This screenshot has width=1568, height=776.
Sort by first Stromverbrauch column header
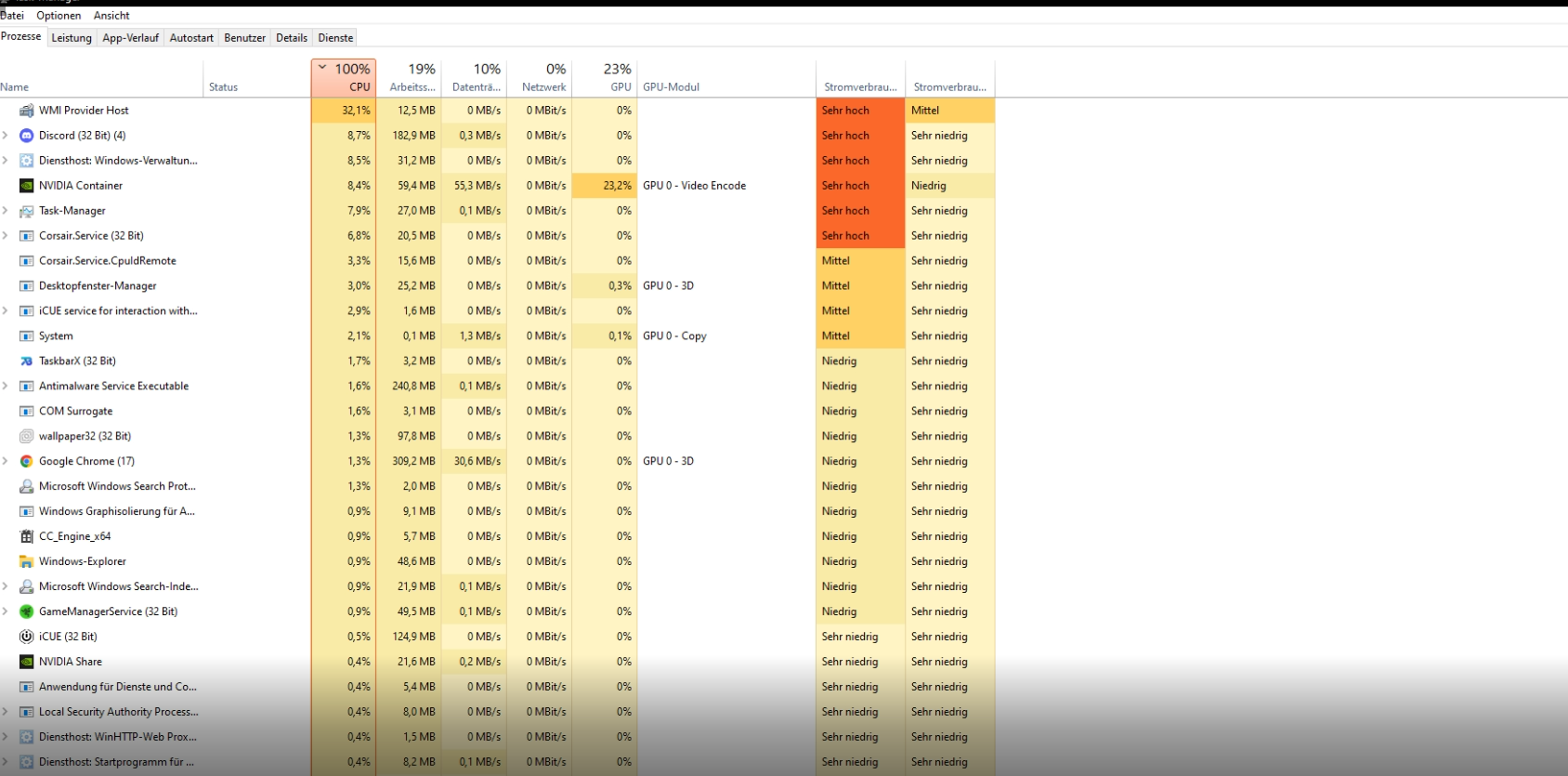(861, 78)
